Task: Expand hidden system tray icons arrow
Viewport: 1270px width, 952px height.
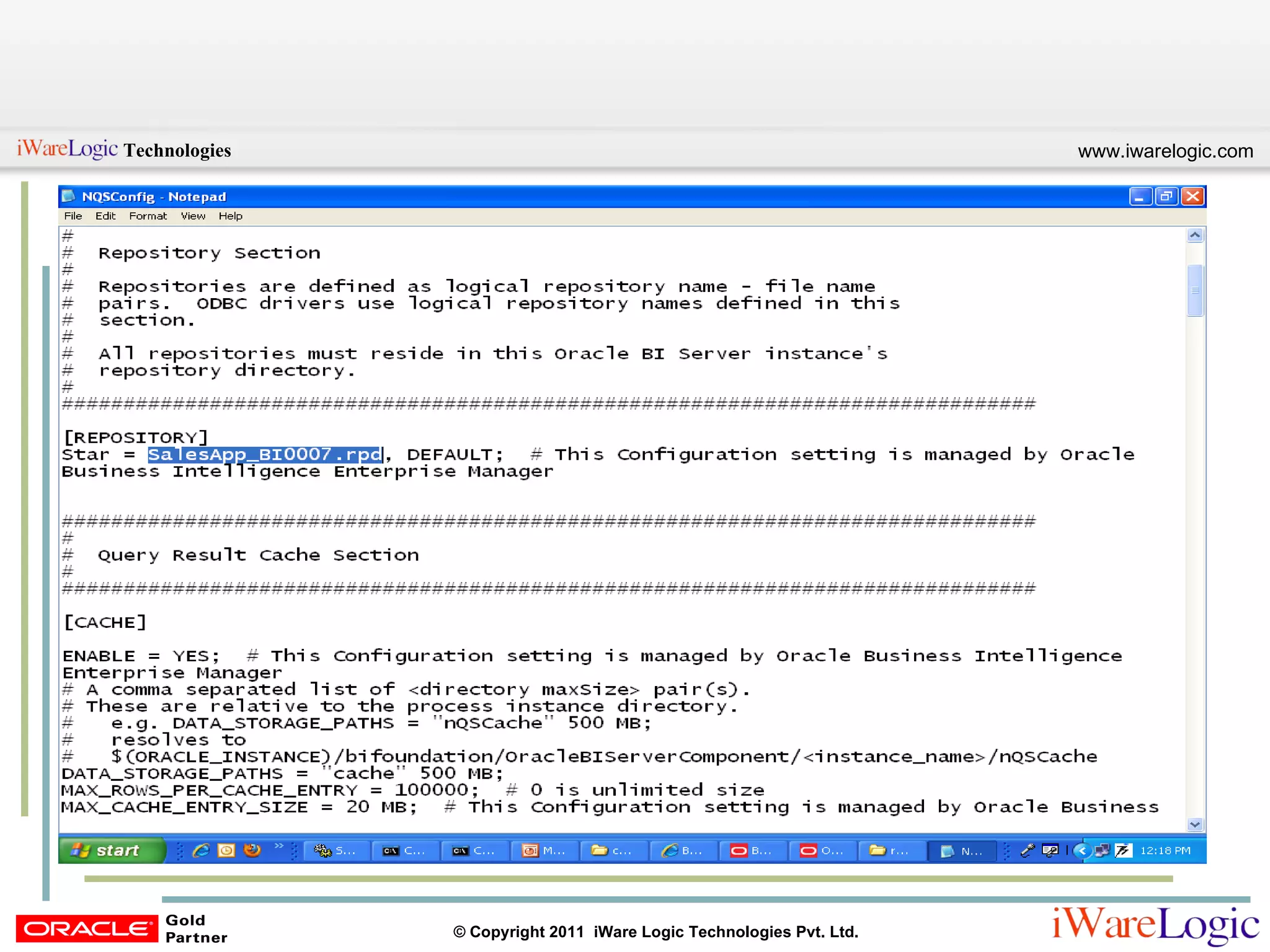Action: click(x=1081, y=850)
